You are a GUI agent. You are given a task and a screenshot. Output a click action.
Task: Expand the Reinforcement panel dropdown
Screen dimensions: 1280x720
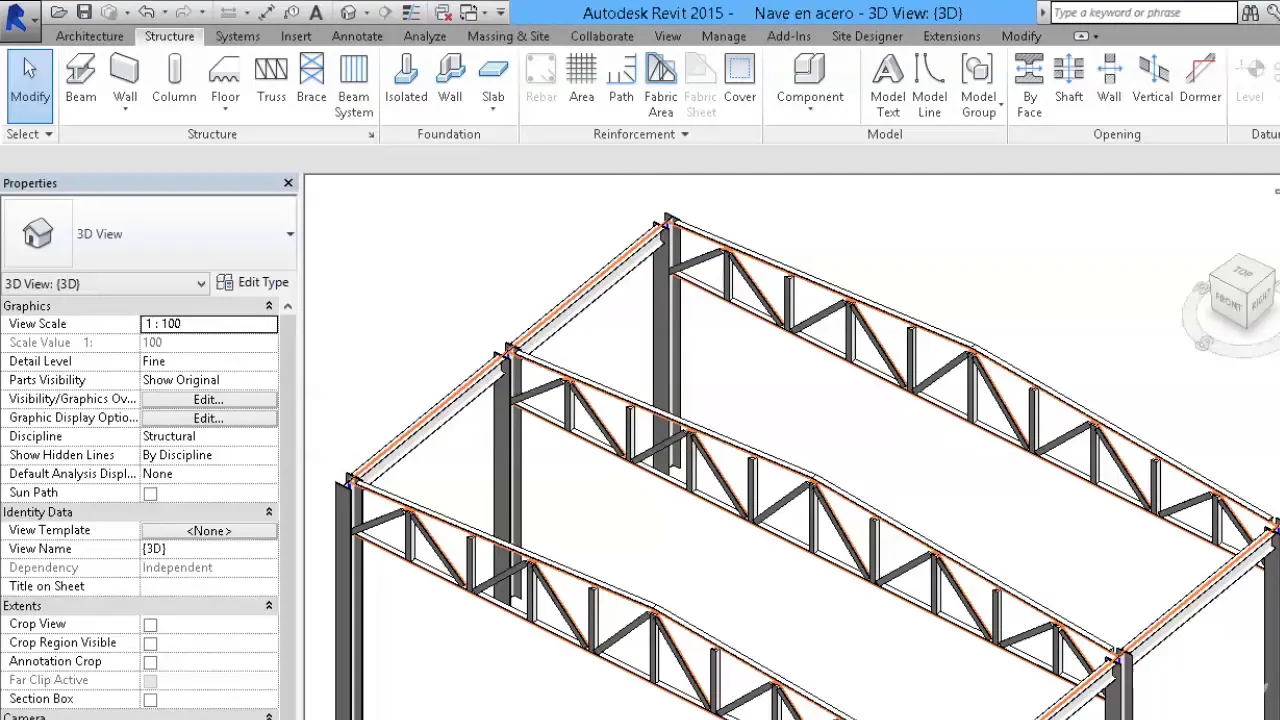641,134
